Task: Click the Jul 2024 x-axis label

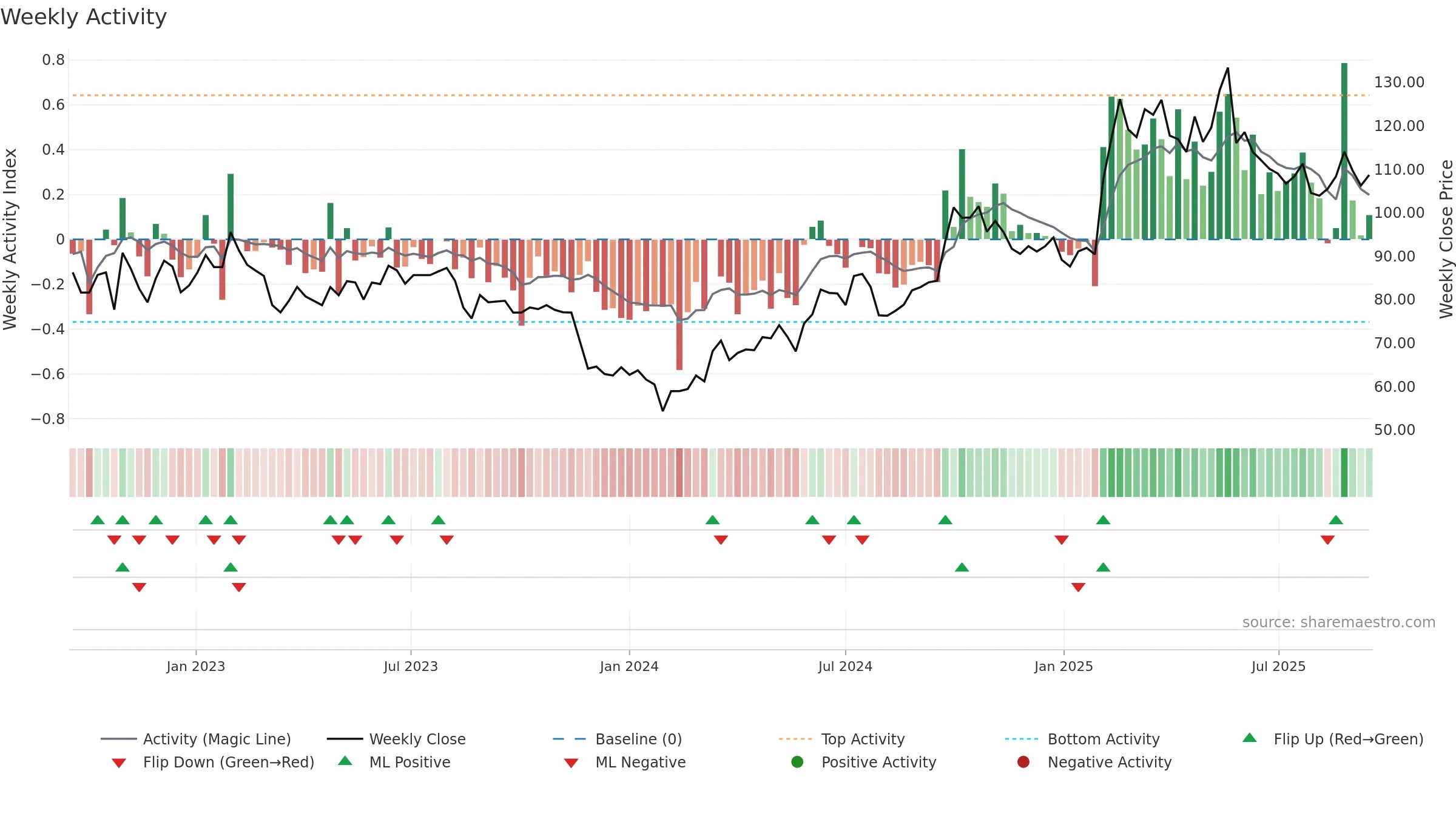Action: point(845,666)
